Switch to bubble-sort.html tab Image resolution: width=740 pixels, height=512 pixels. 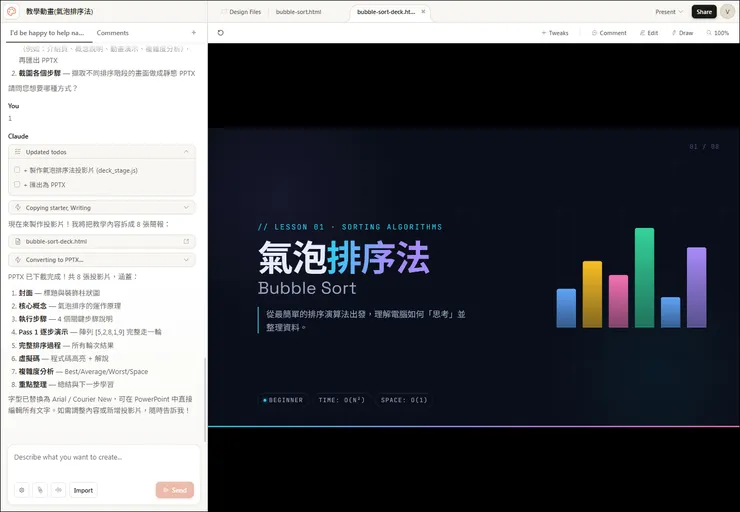point(298,12)
